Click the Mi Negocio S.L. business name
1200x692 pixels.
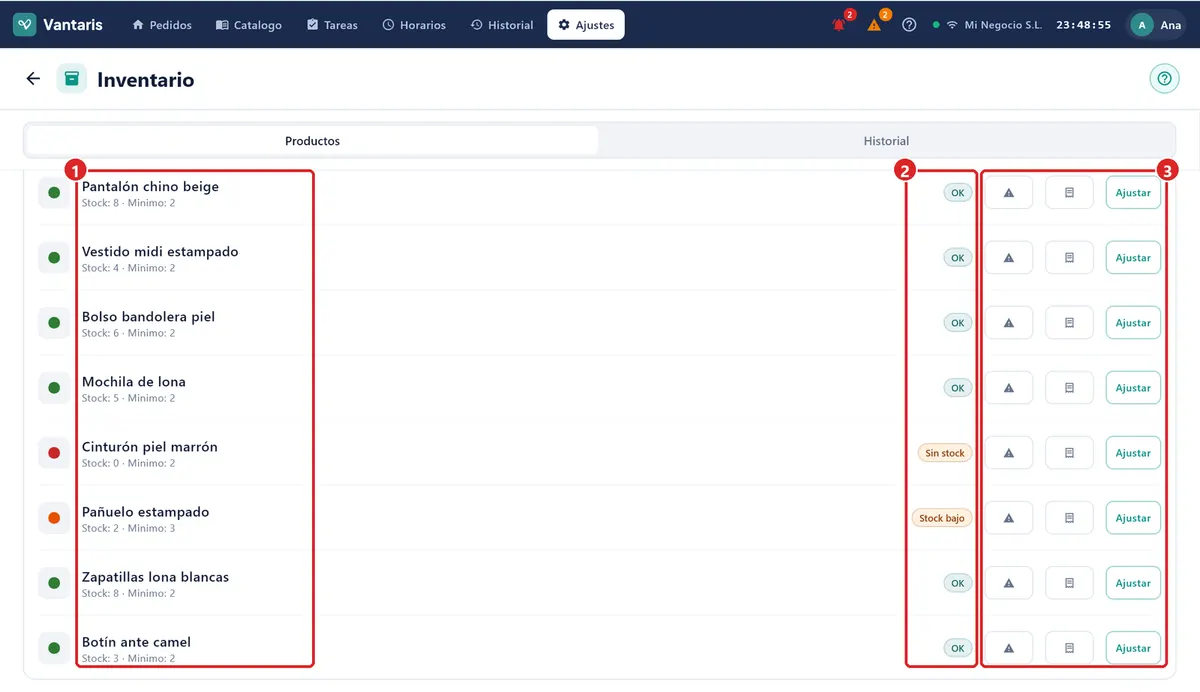pos(1003,25)
